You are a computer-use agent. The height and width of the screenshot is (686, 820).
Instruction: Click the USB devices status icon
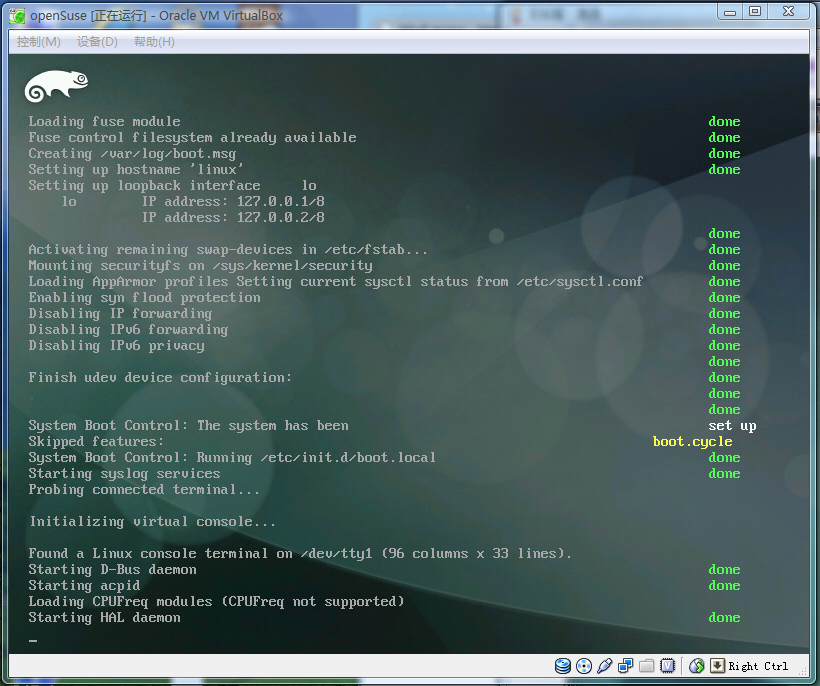click(x=605, y=666)
